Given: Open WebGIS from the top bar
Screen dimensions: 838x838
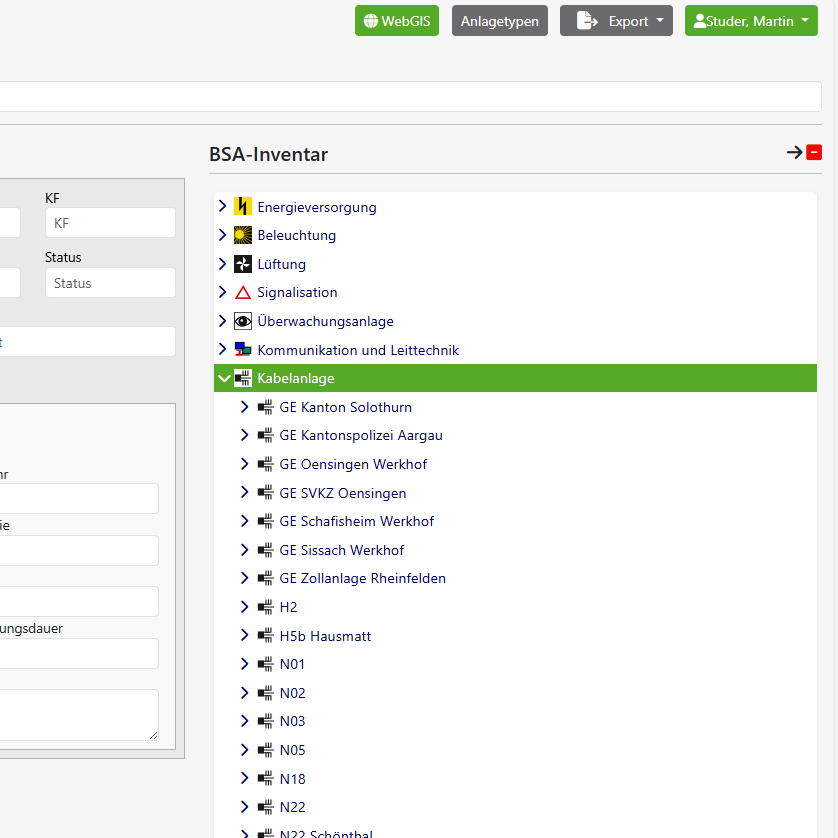Looking at the screenshot, I should (x=397, y=21).
